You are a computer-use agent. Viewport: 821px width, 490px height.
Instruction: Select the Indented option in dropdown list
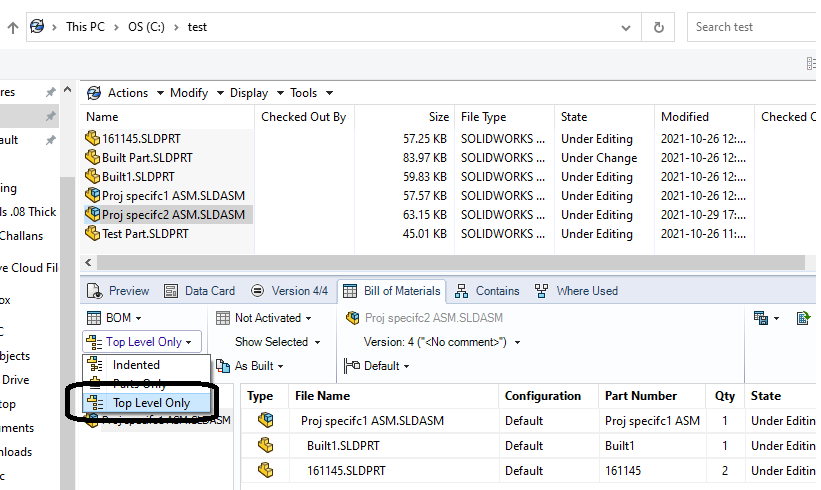[136, 365]
